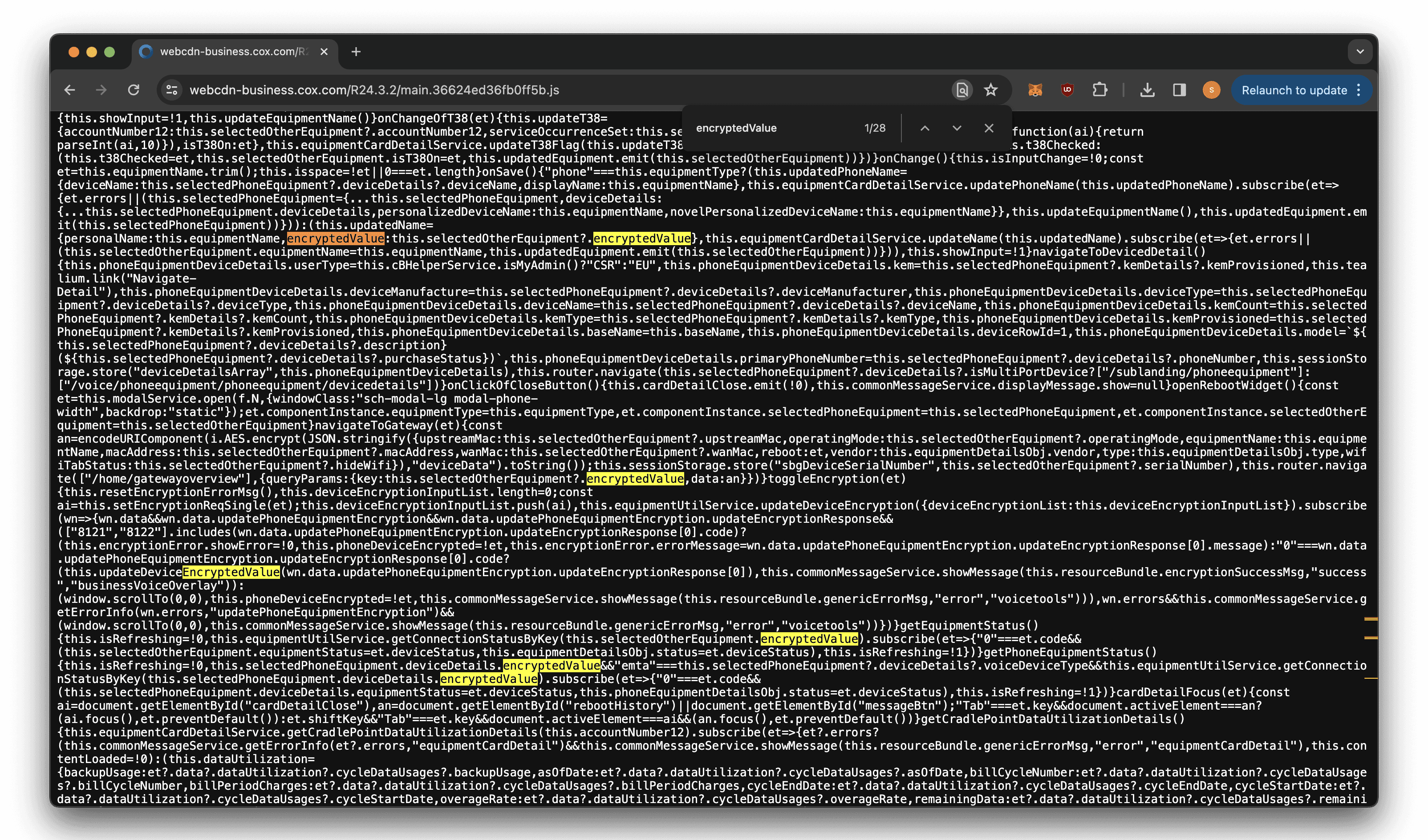Reload the current page

pyautogui.click(x=134, y=90)
